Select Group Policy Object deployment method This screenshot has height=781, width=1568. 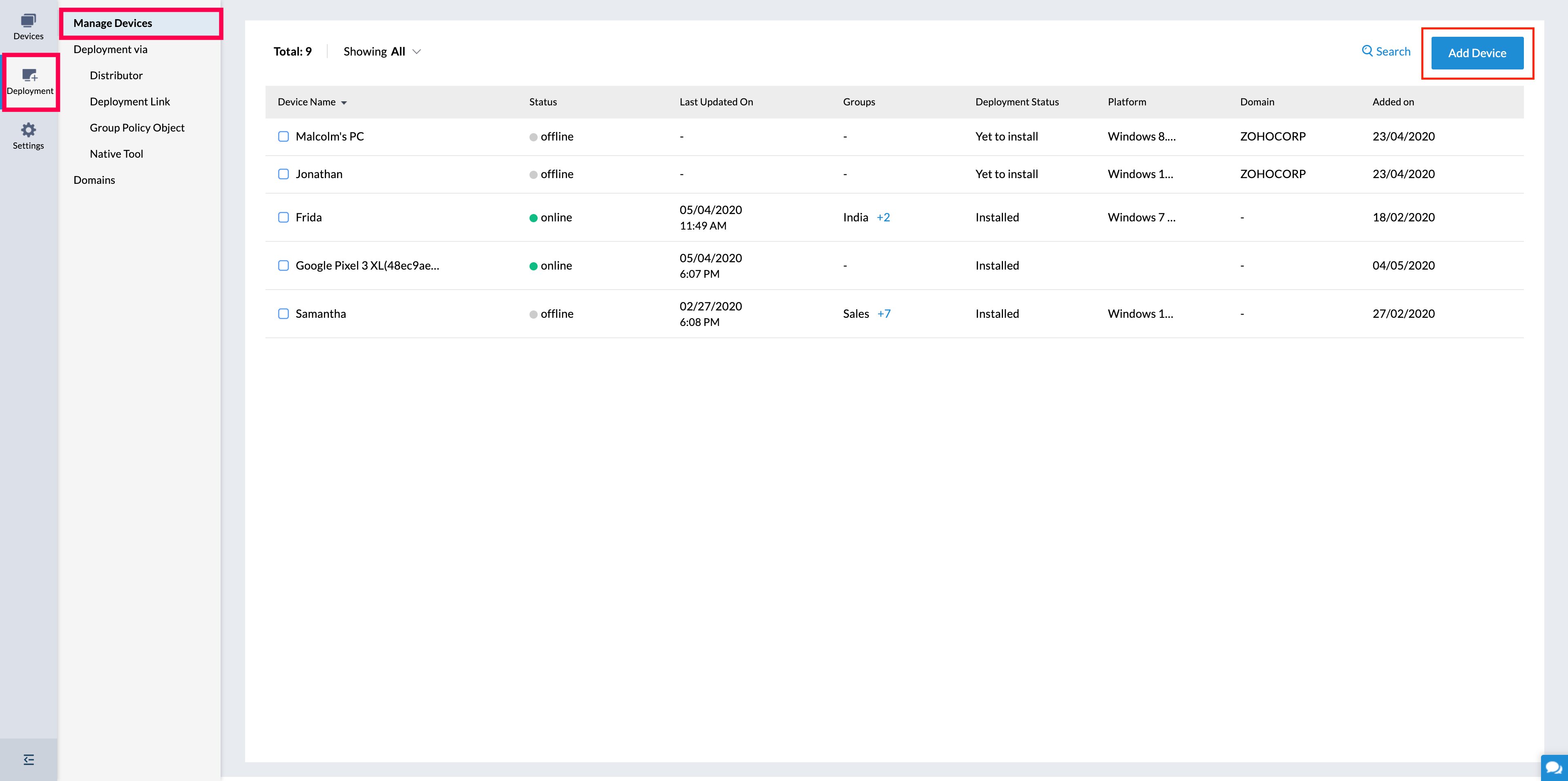pyautogui.click(x=137, y=127)
